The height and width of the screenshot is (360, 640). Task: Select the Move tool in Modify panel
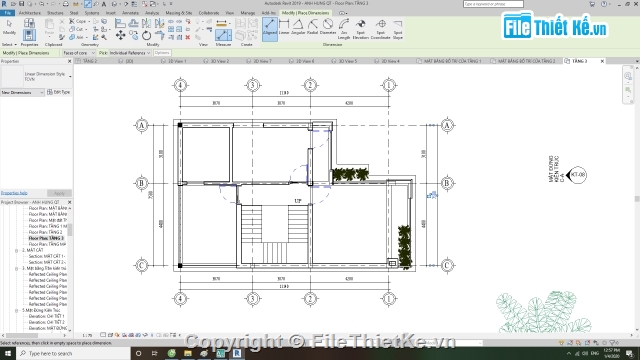(120, 36)
